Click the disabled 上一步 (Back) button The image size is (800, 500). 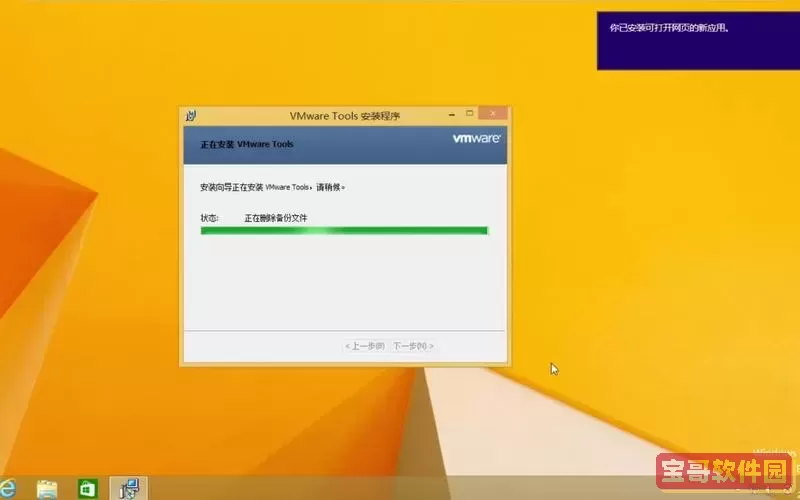pyautogui.click(x=364, y=346)
